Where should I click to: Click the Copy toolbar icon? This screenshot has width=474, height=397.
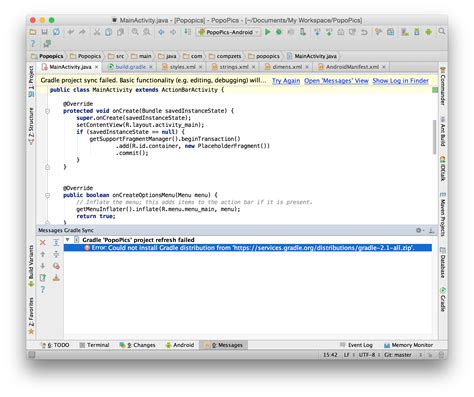(108, 32)
